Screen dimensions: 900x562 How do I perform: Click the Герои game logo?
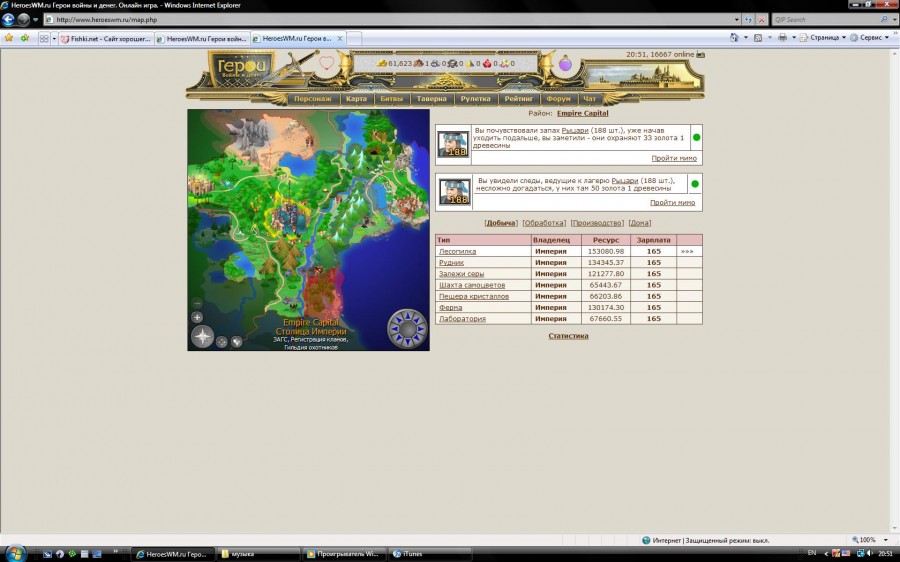[241, 68]
